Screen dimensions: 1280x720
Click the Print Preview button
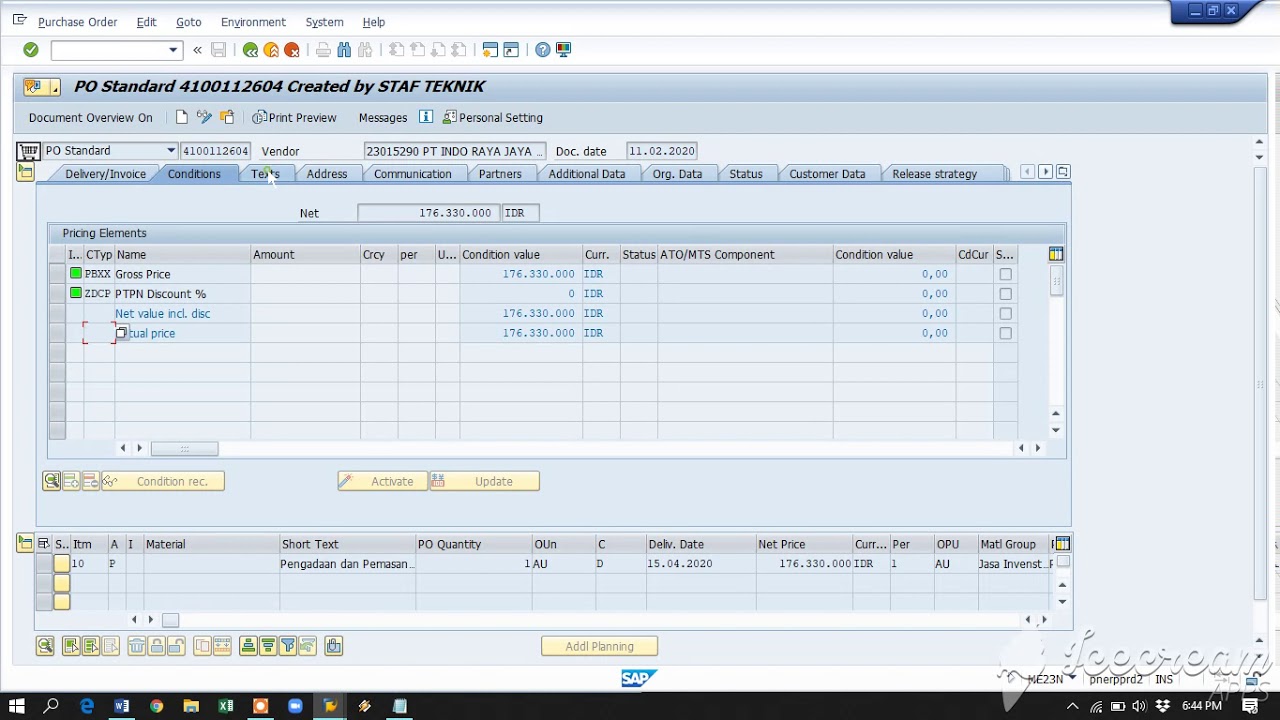(x=294, y=118)
